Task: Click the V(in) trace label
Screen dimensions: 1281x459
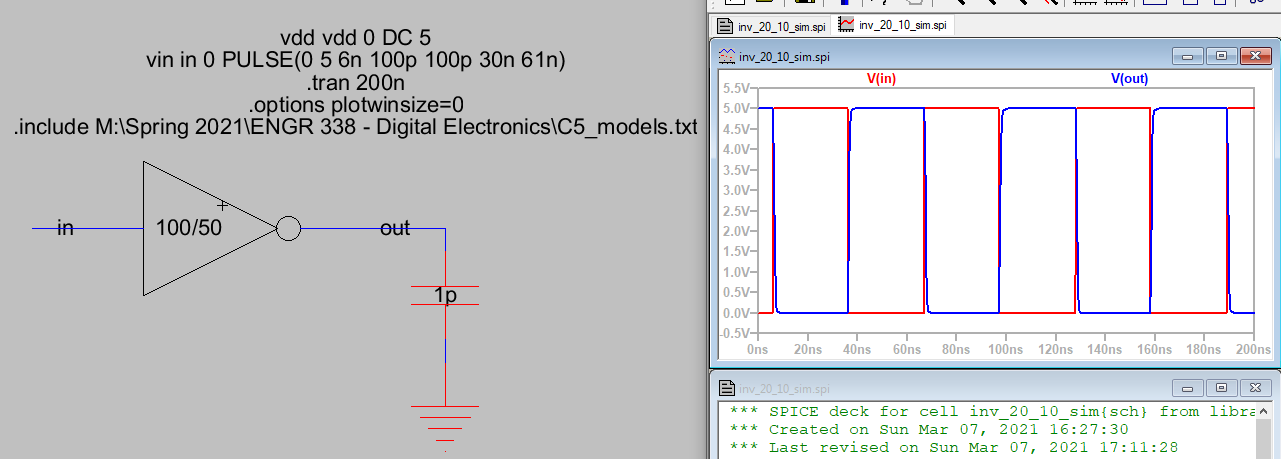Action: 881,78
